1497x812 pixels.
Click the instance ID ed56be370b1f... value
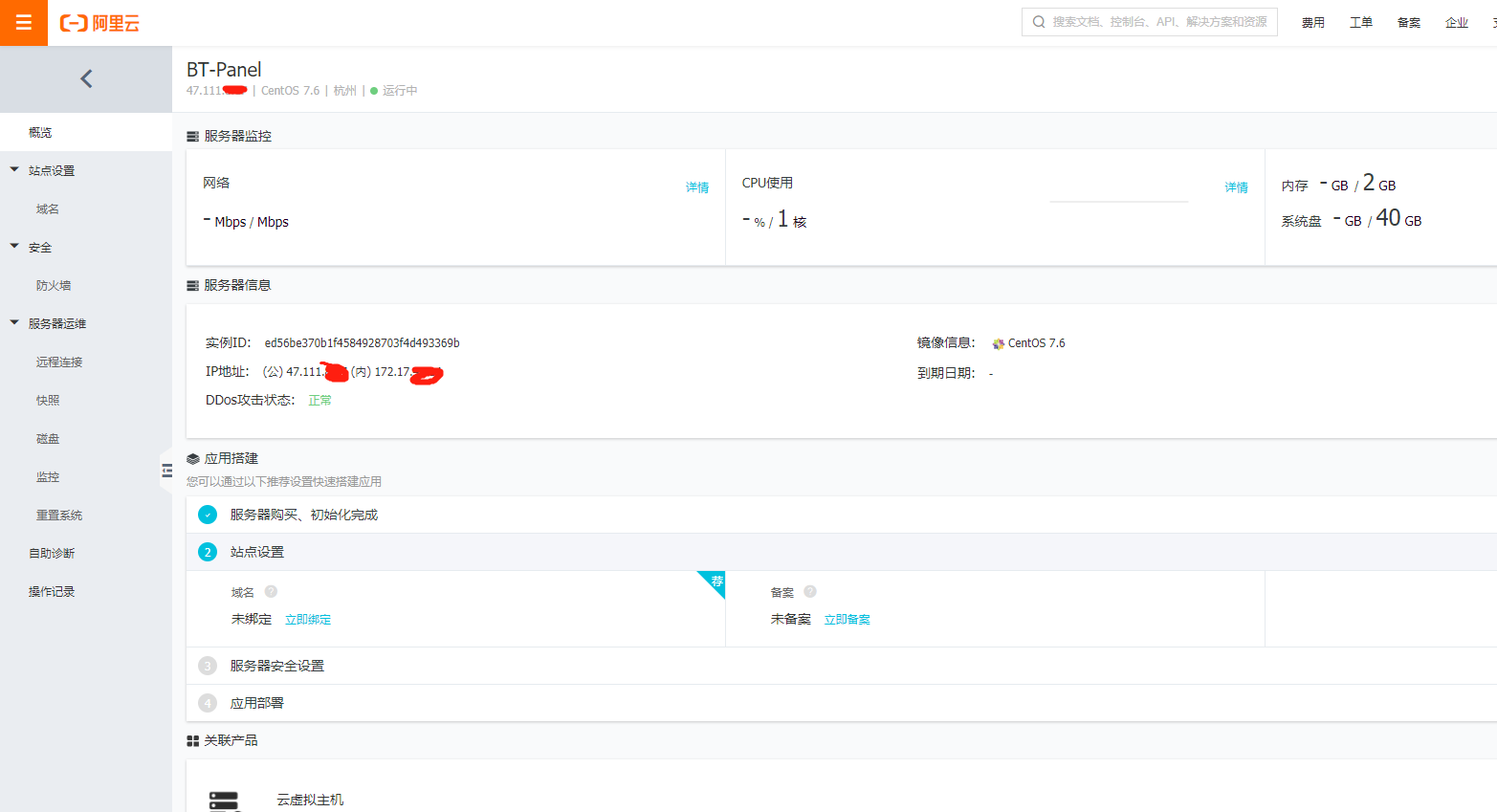tap(363, 343)
